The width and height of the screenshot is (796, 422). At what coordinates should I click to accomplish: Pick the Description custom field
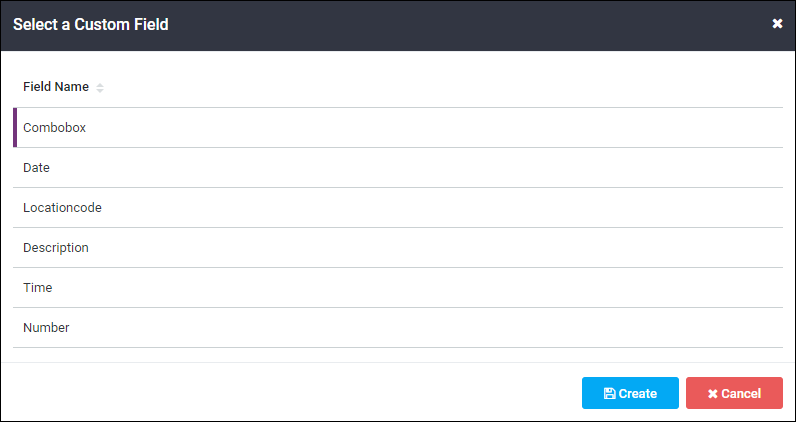pyautogui.click(x=398, y=248)
